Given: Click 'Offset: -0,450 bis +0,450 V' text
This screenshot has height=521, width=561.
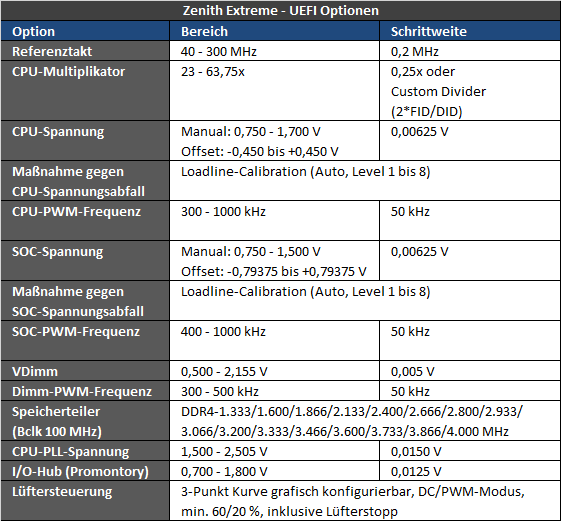Looking at the screenshot, I should tap(260, 152).
